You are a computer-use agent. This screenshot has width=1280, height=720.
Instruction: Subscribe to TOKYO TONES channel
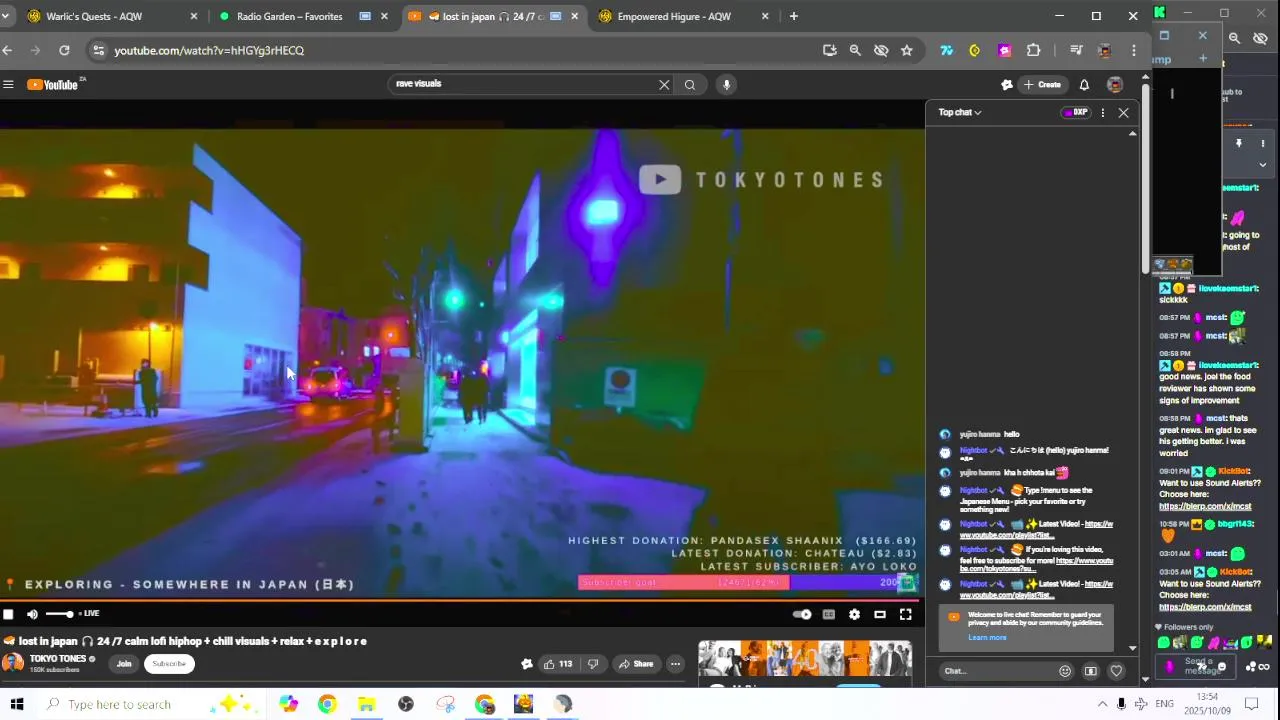pyautogui.click(x=169, y=664)
